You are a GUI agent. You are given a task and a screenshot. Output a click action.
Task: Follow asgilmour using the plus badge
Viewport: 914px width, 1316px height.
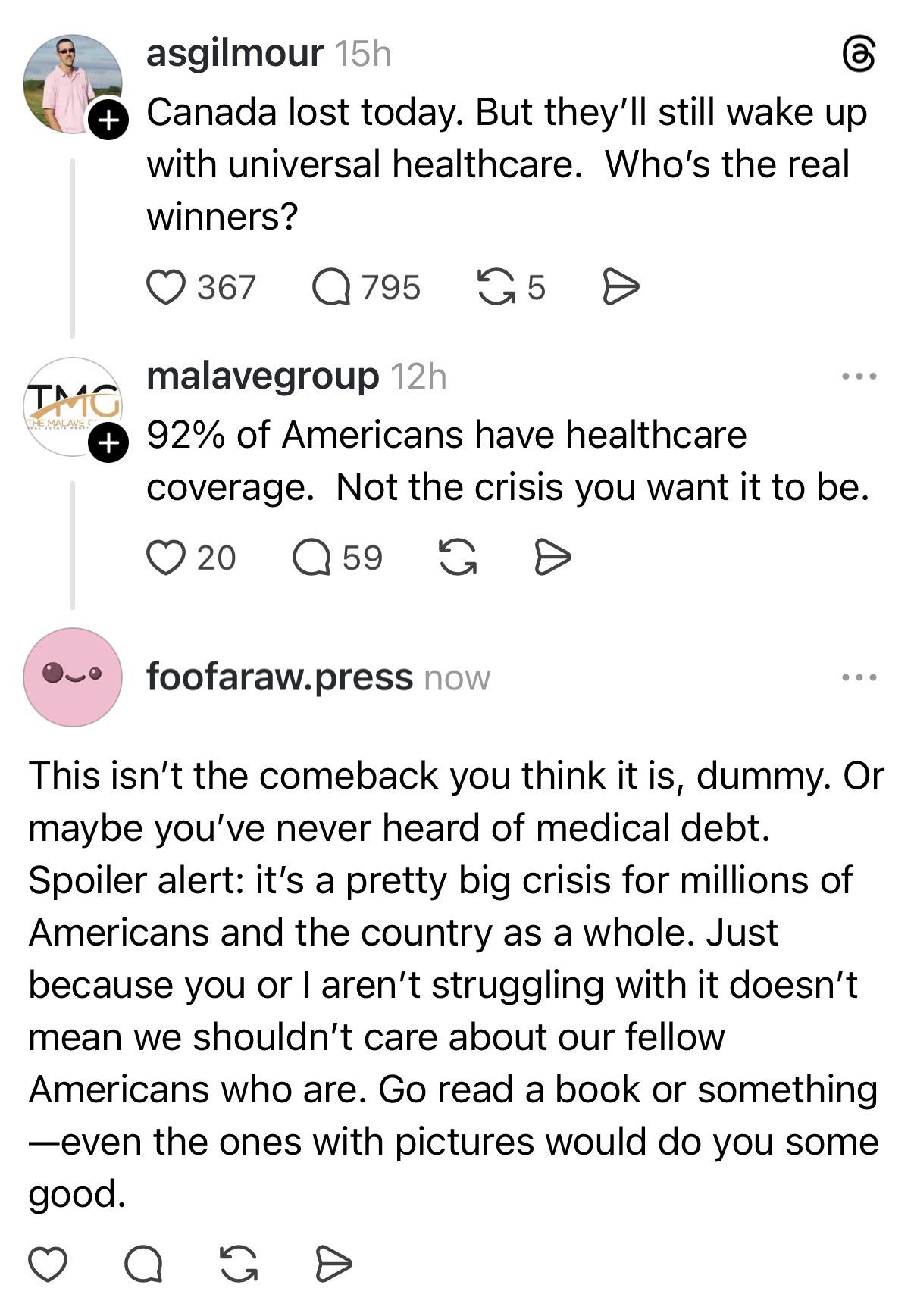tap(108, 120)
